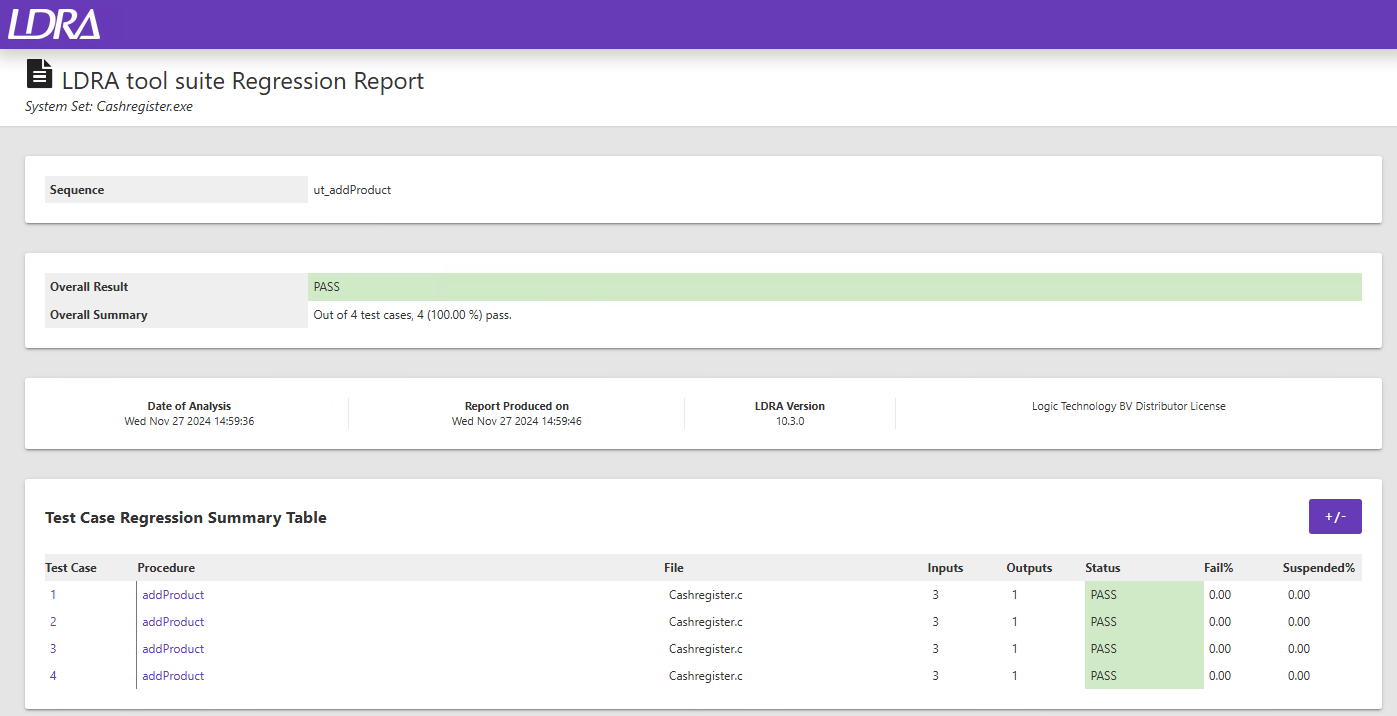Click the LDRA logo in the header
The height and width of the screenshot is (716, 1397).
point(54,24)
